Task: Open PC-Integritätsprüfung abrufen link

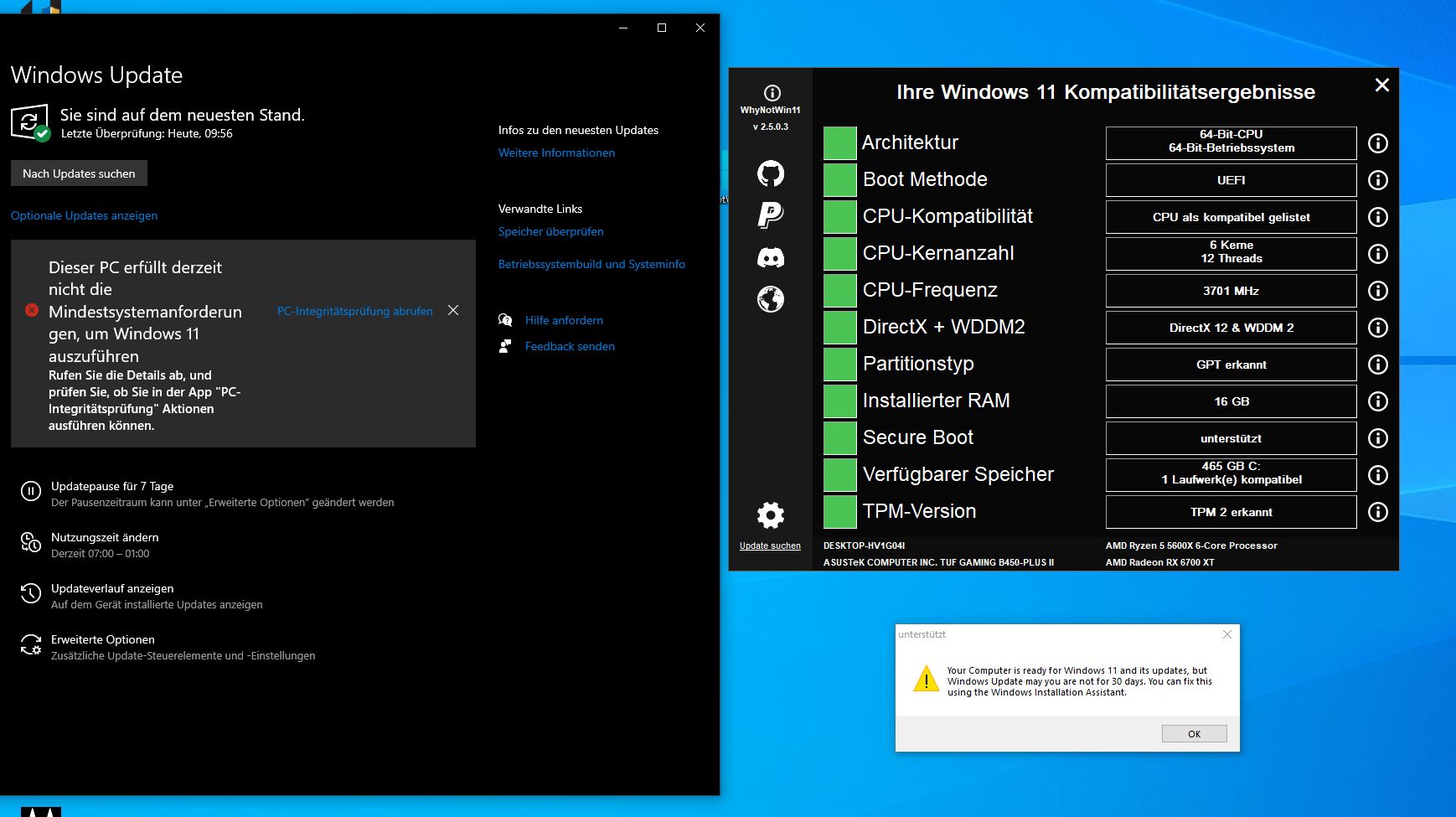Action: (x=355, y=311)
